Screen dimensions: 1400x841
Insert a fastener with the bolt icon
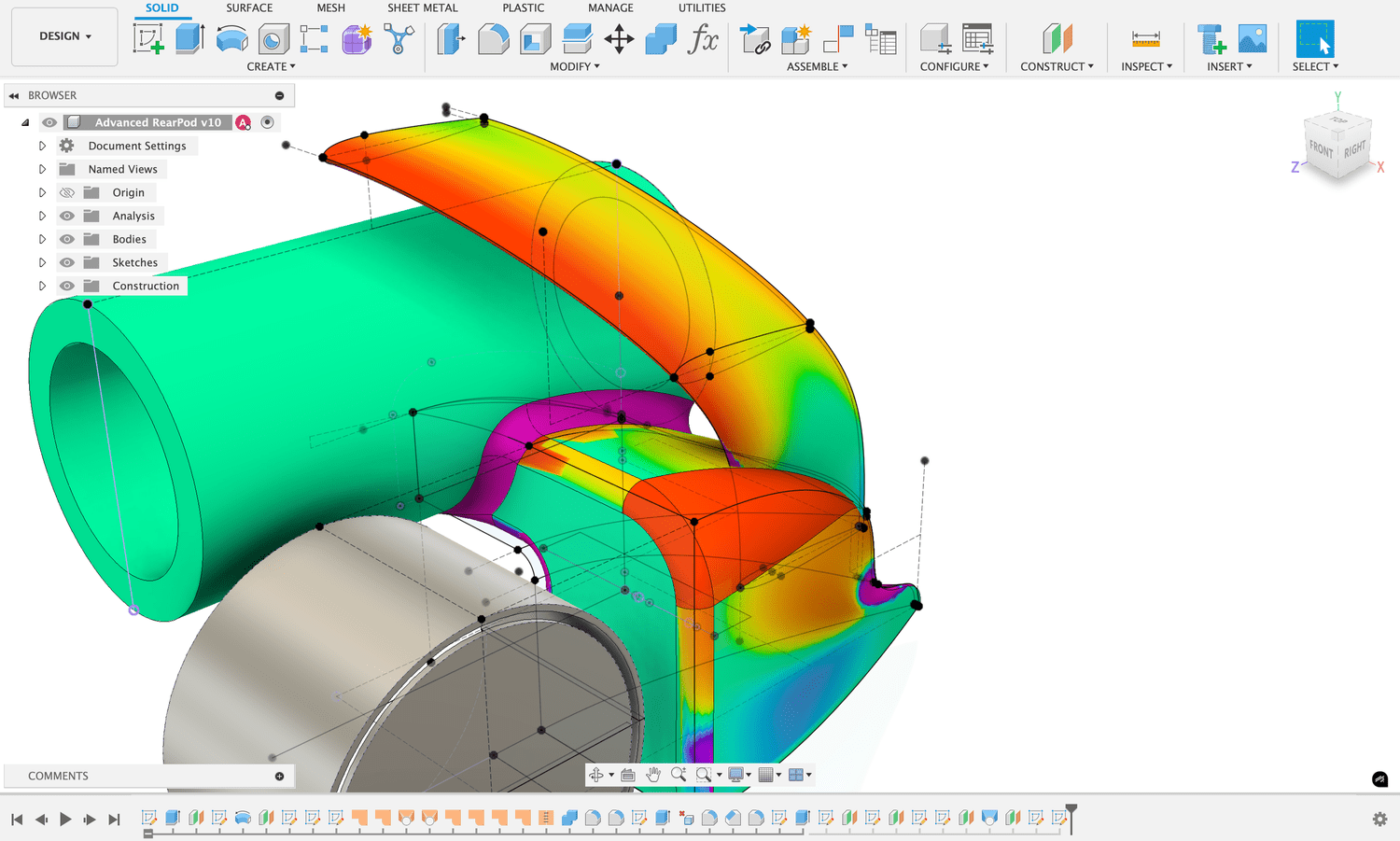click(1211, 39)
